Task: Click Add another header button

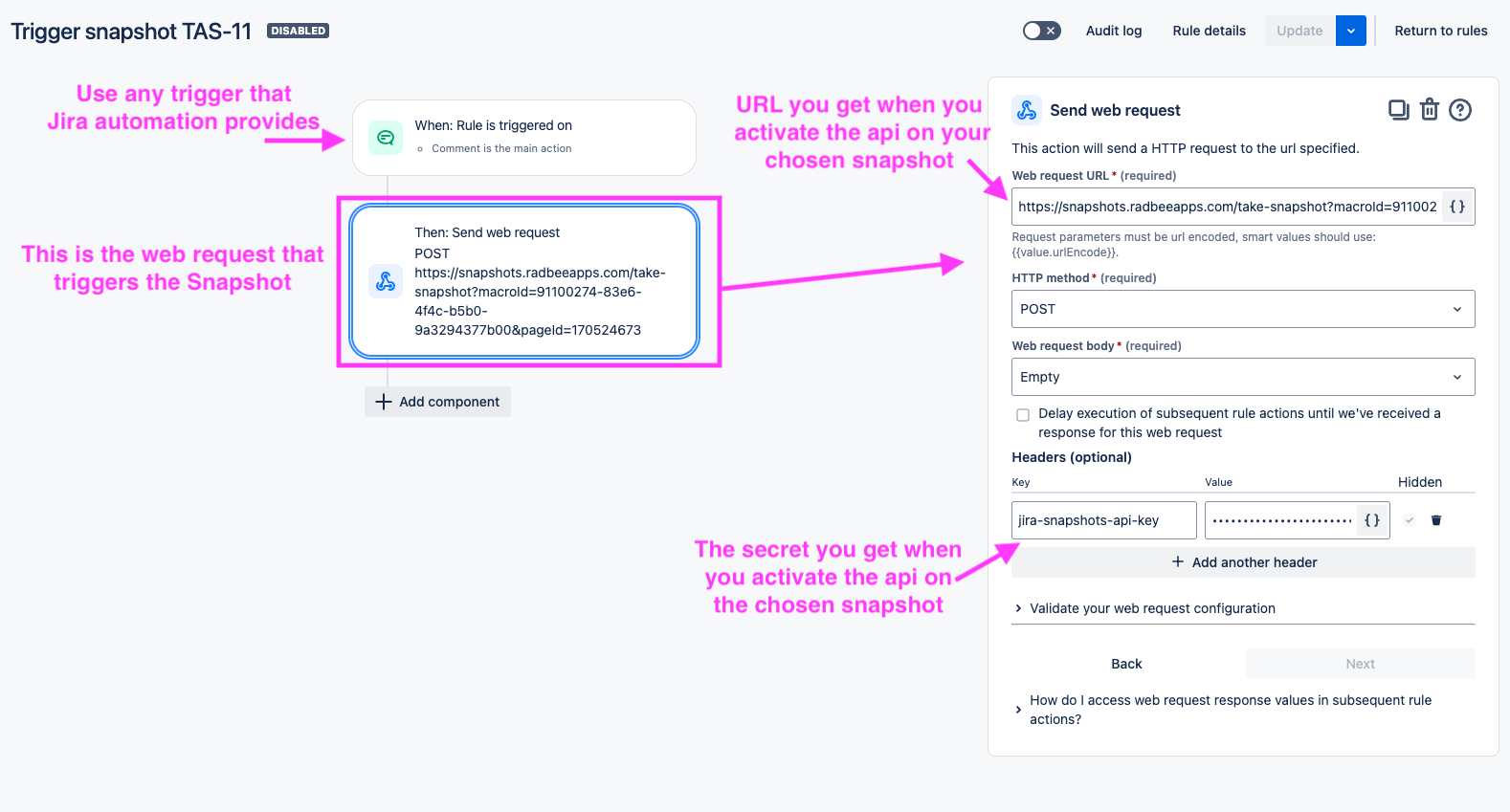Action: point(1243,562)
